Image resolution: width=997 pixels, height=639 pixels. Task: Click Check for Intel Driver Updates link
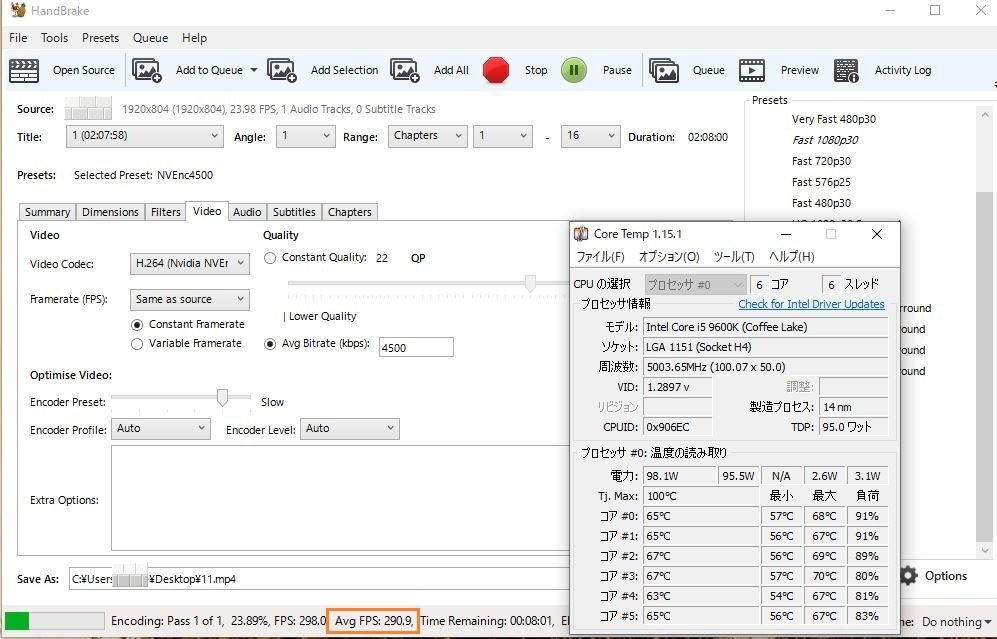[811, 305]
